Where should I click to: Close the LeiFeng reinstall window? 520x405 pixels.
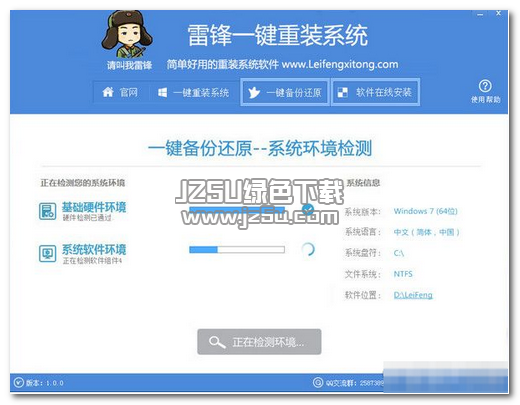click(x=498, y=14)
